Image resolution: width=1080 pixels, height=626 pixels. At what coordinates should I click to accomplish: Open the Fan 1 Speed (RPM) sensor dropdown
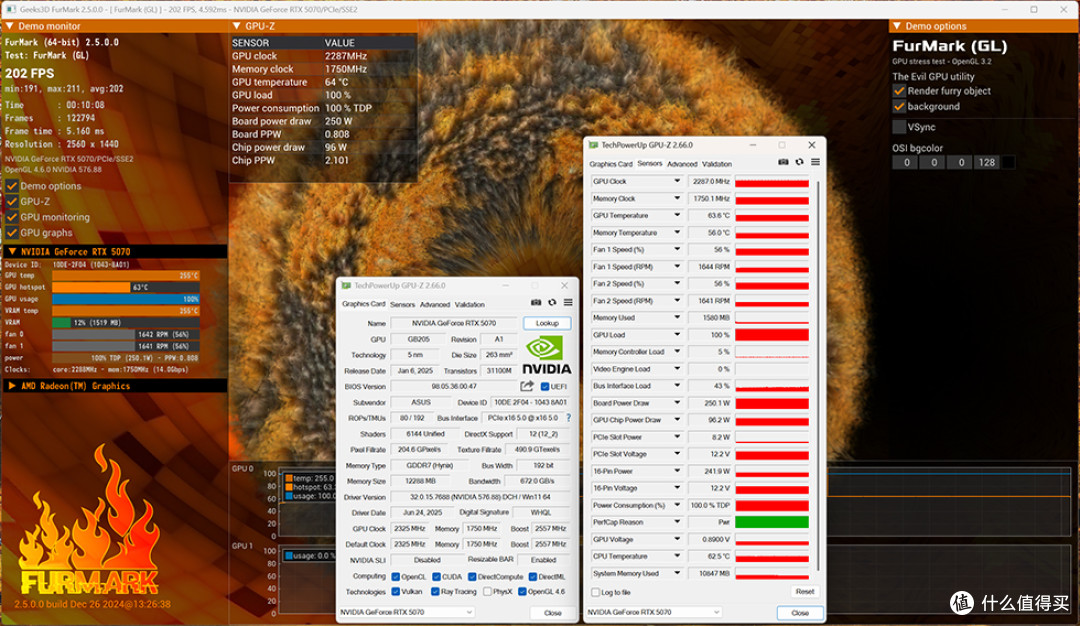click(677, 267)
